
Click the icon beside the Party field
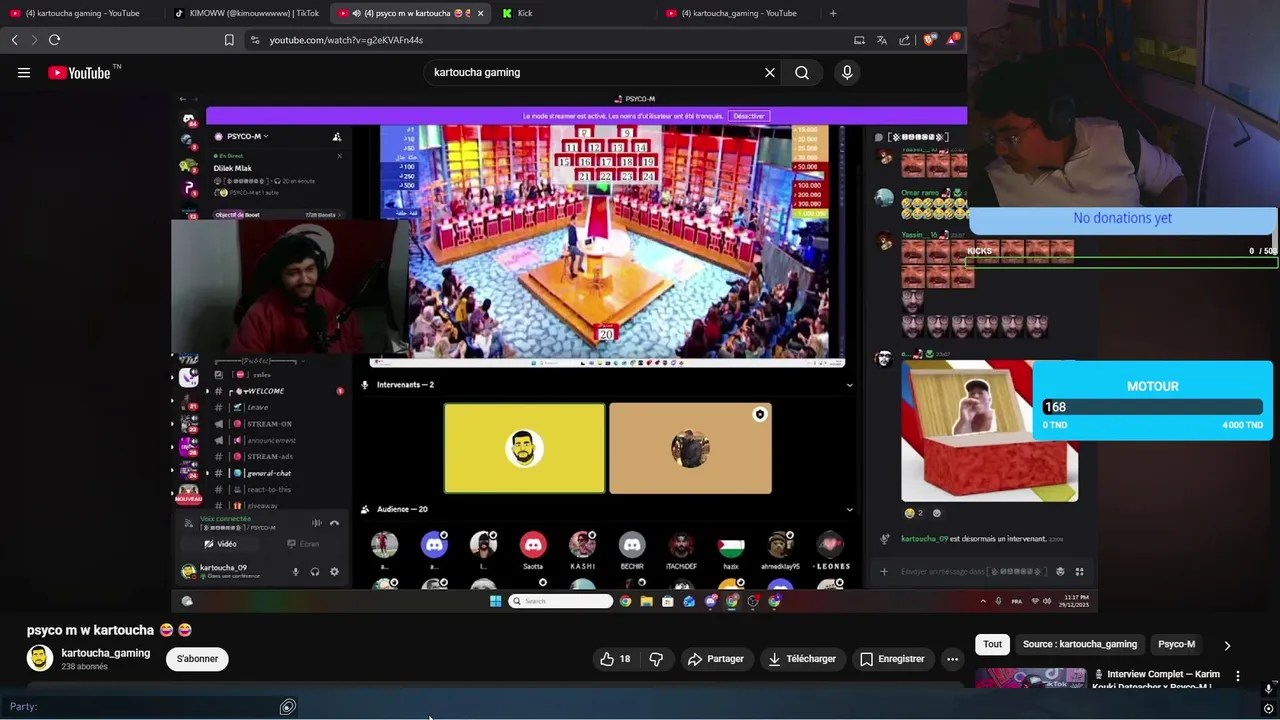click(x=288, y=707)
